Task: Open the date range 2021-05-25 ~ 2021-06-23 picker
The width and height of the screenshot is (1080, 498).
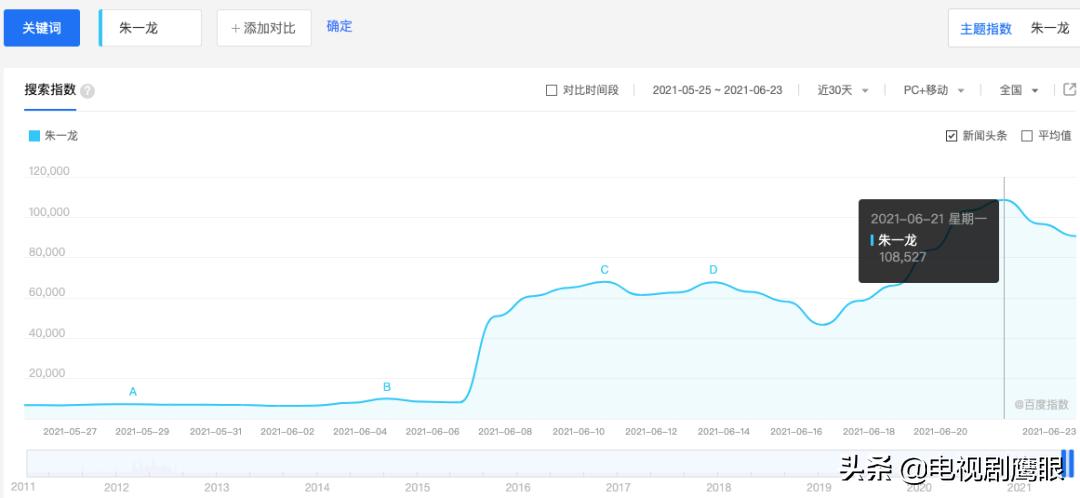Action: coord(717,90)
